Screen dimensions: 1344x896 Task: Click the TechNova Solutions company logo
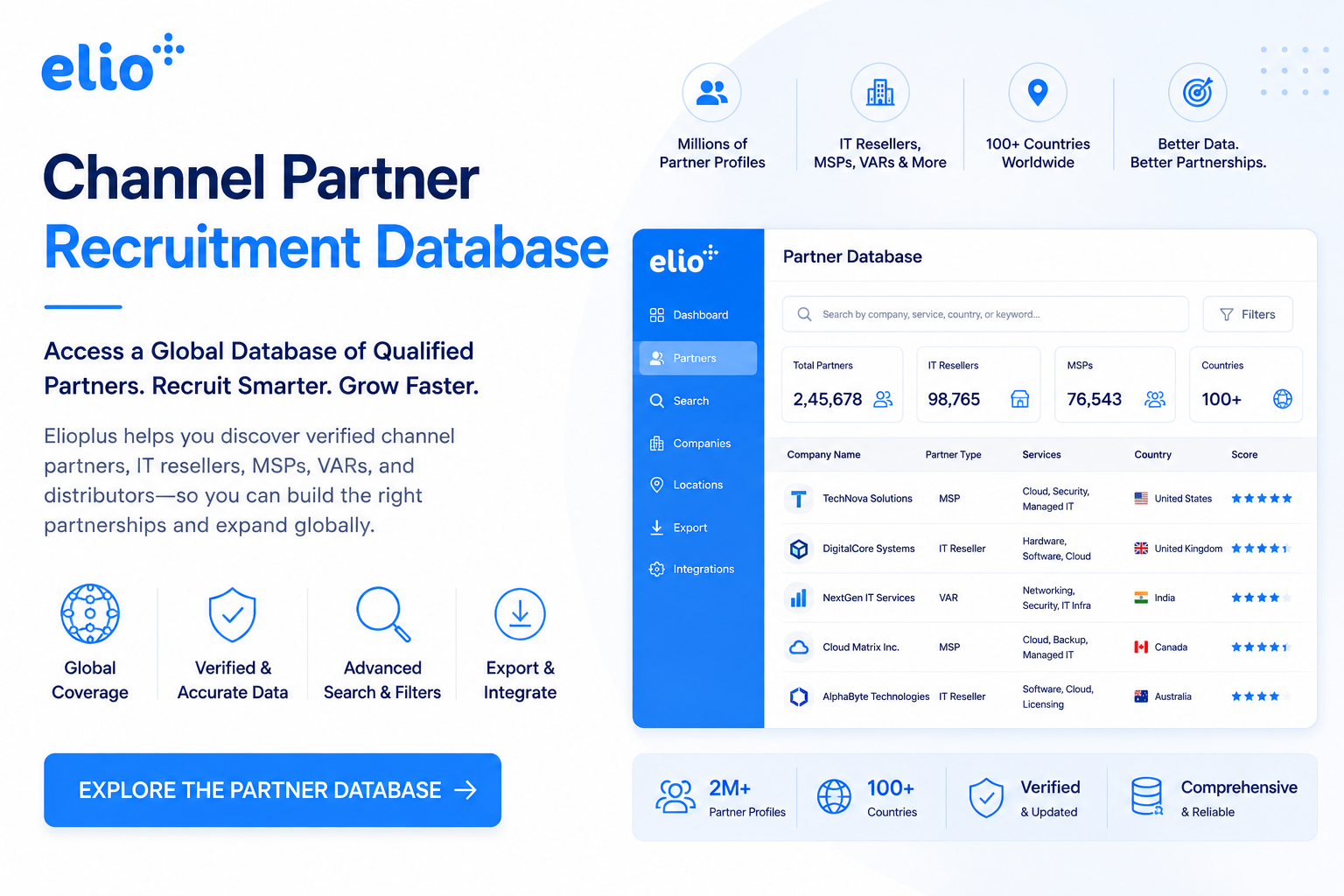coord(798,499)
